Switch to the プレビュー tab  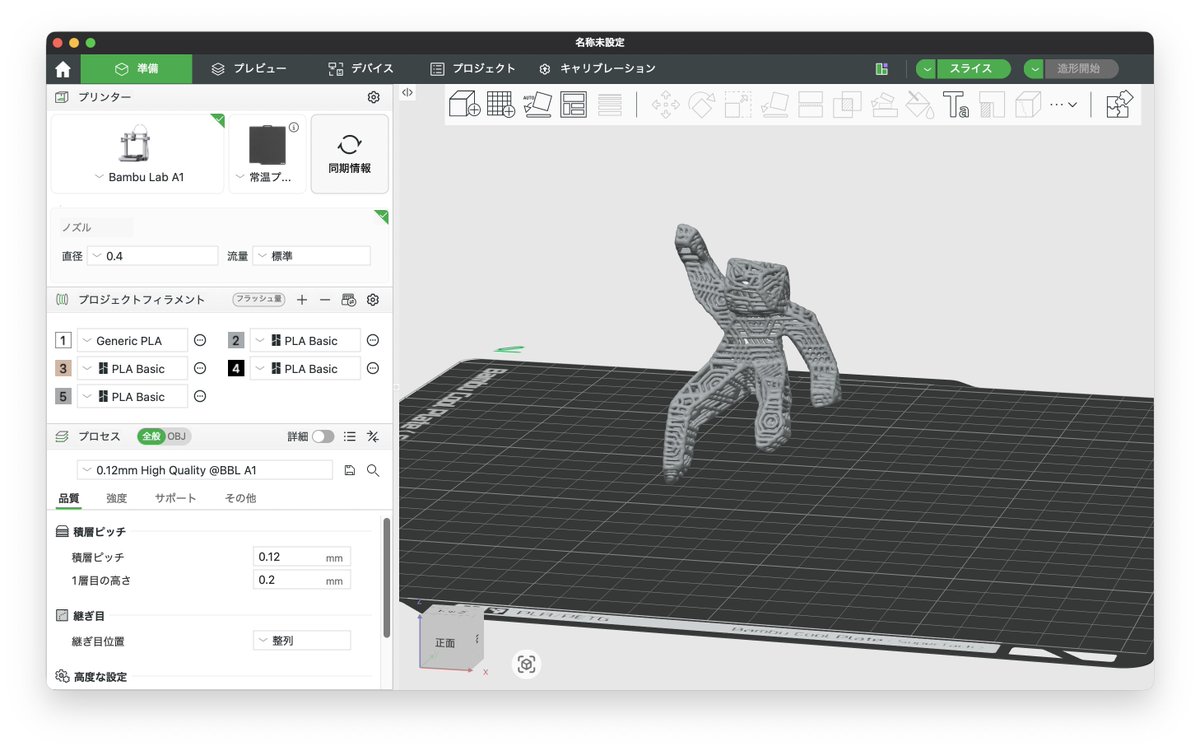249,69
